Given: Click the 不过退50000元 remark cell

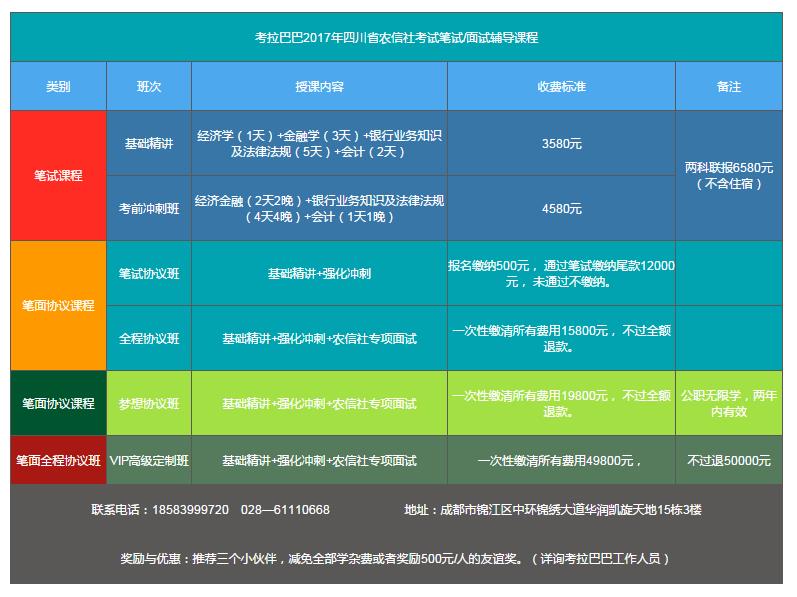Looking at the screenshot, I should click(729, 460).
